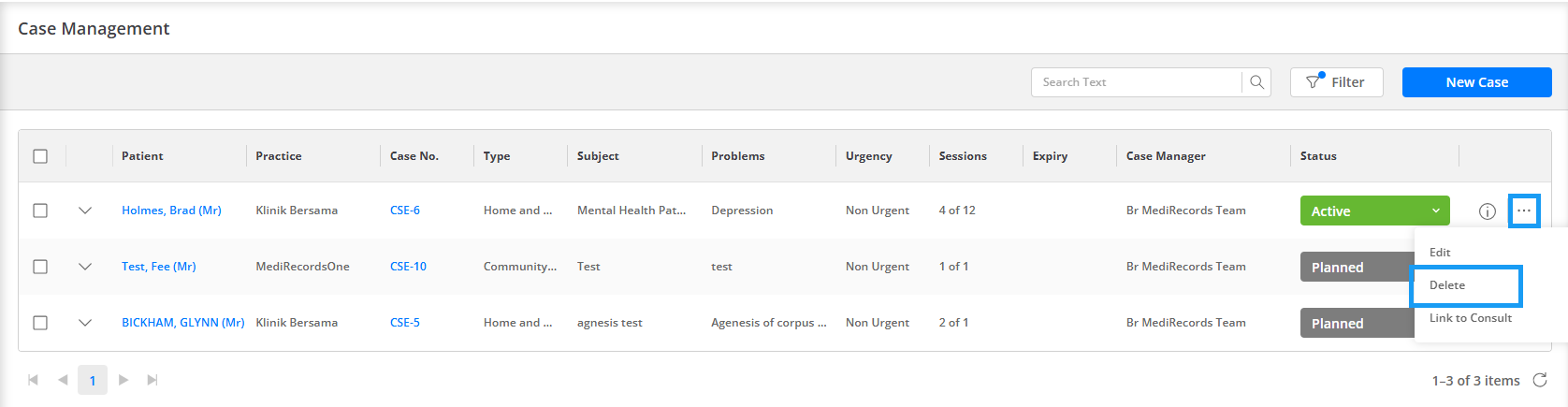
Task: Open patient link BICKHAM, GLYNN (Mr)
Action: (x=182, y=323)
